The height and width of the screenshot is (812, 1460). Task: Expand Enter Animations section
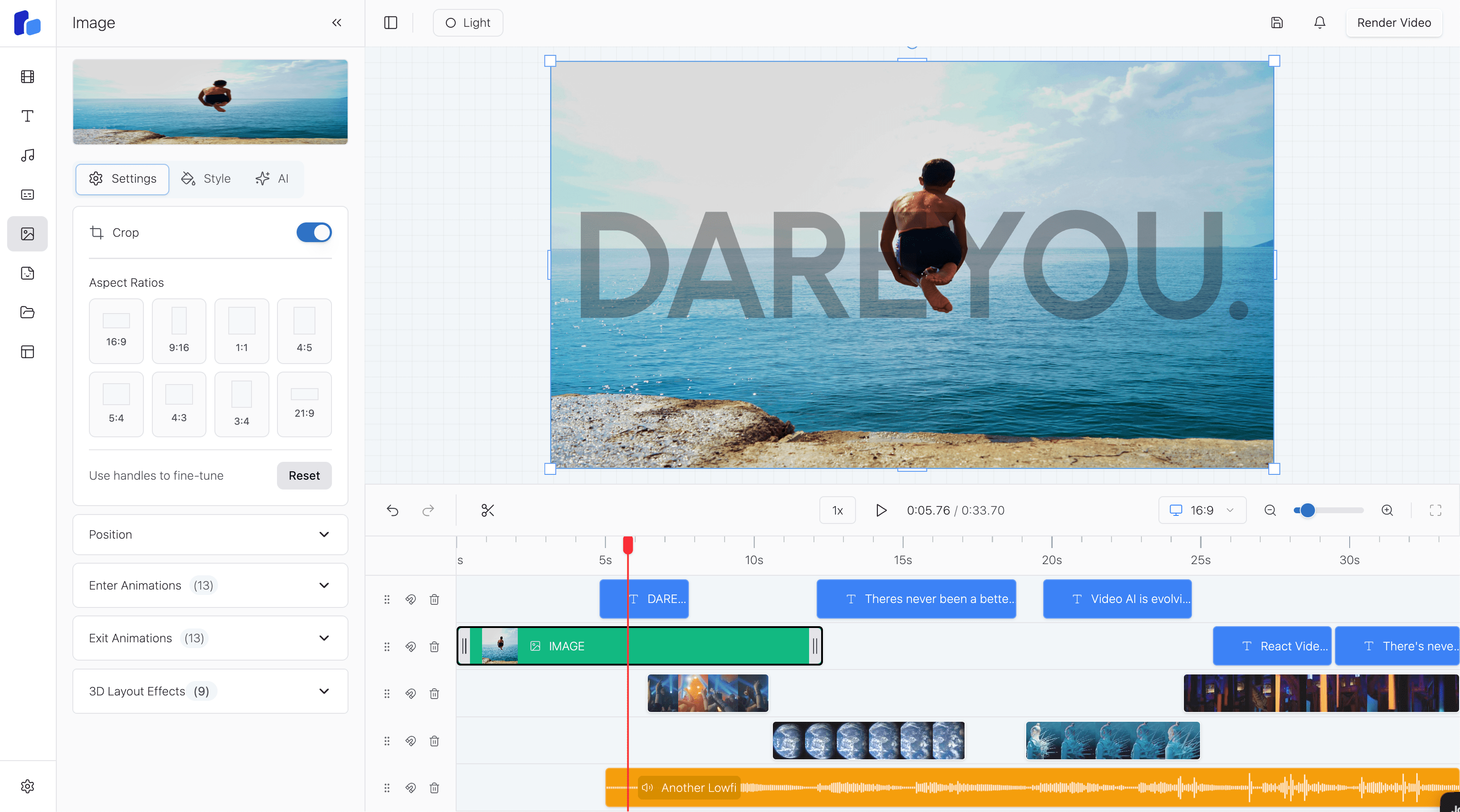210,586
